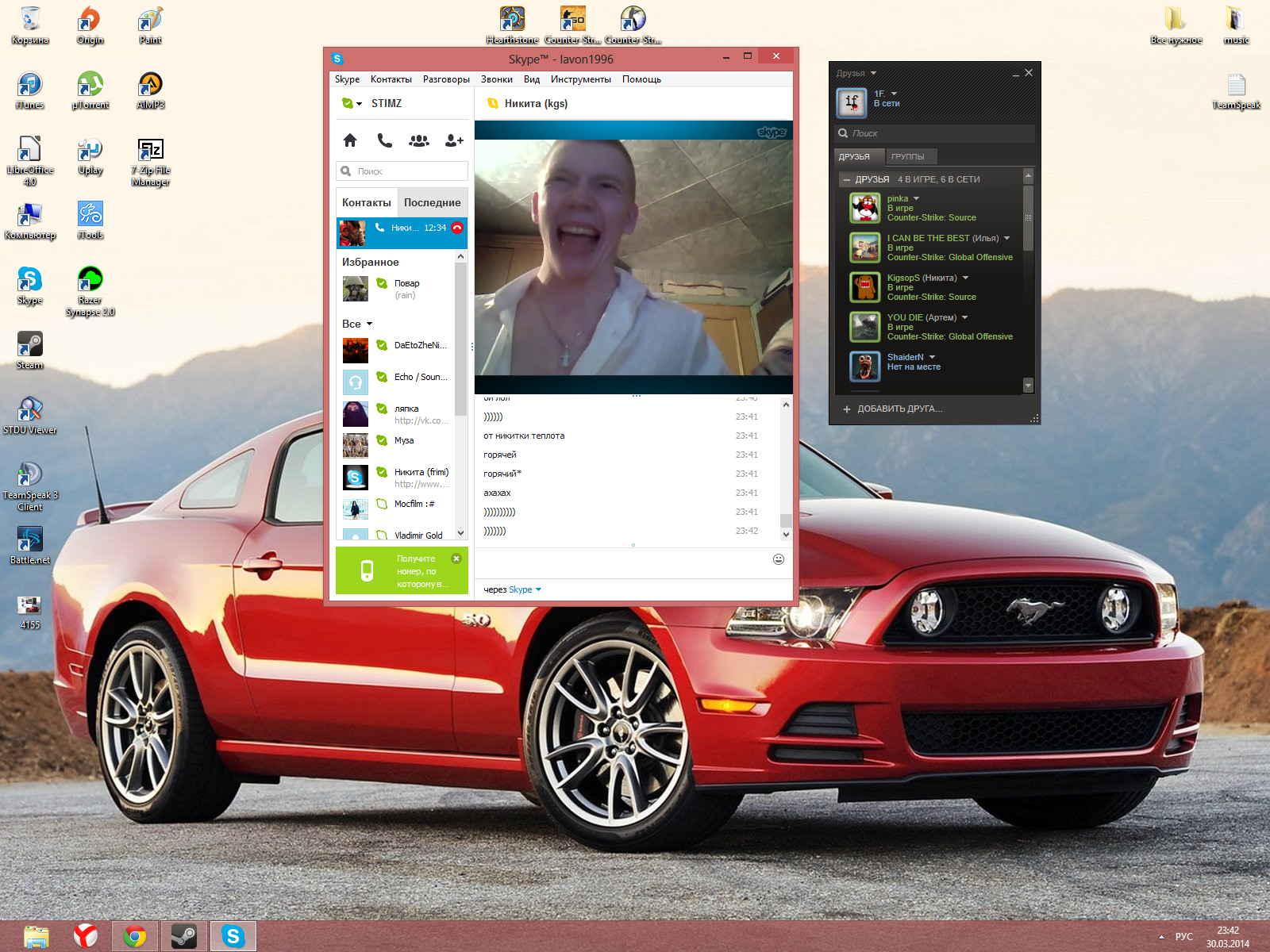Viewport: 1270px width, 952px height.
Task: Open the STIMZ status dropdown
Action: tap(352, 103)
